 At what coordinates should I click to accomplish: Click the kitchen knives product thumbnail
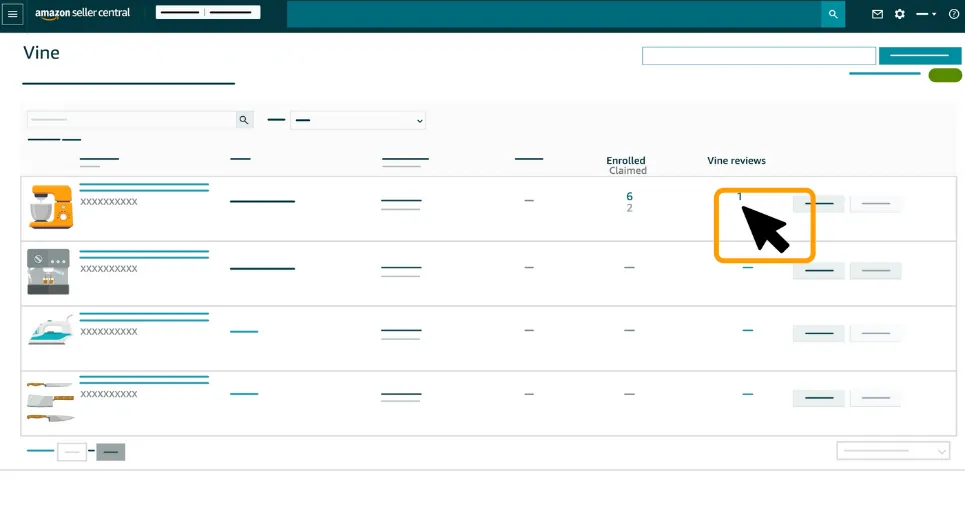point(49,400)
